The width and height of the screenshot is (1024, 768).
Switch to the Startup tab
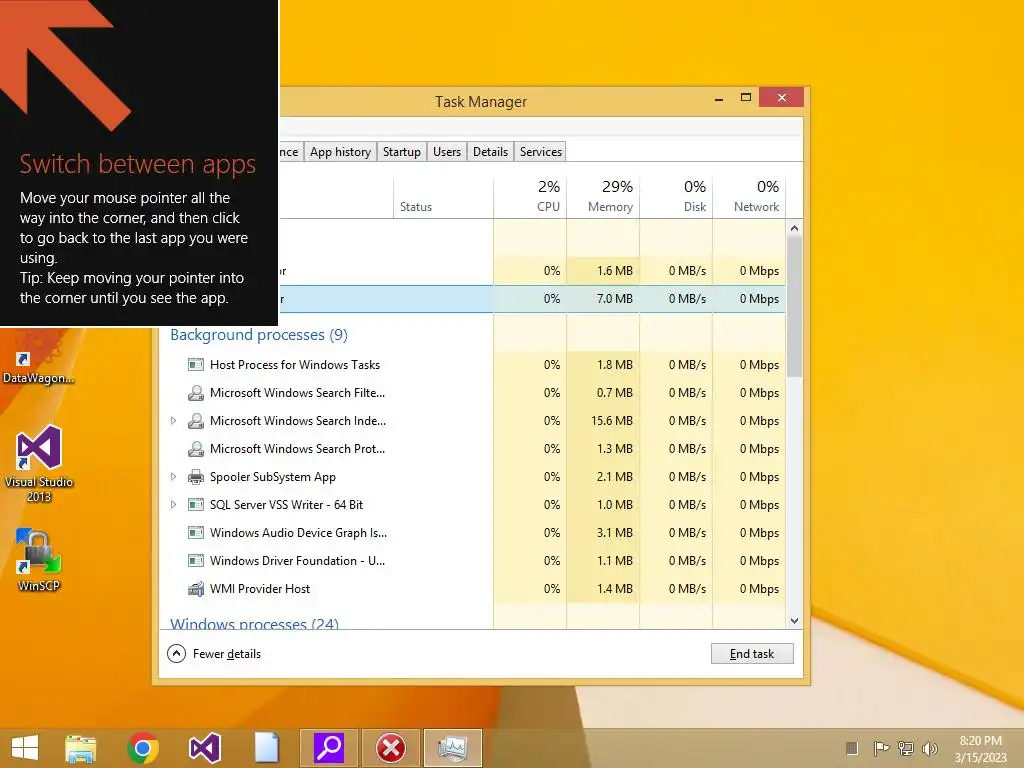[x=402, y=152]
